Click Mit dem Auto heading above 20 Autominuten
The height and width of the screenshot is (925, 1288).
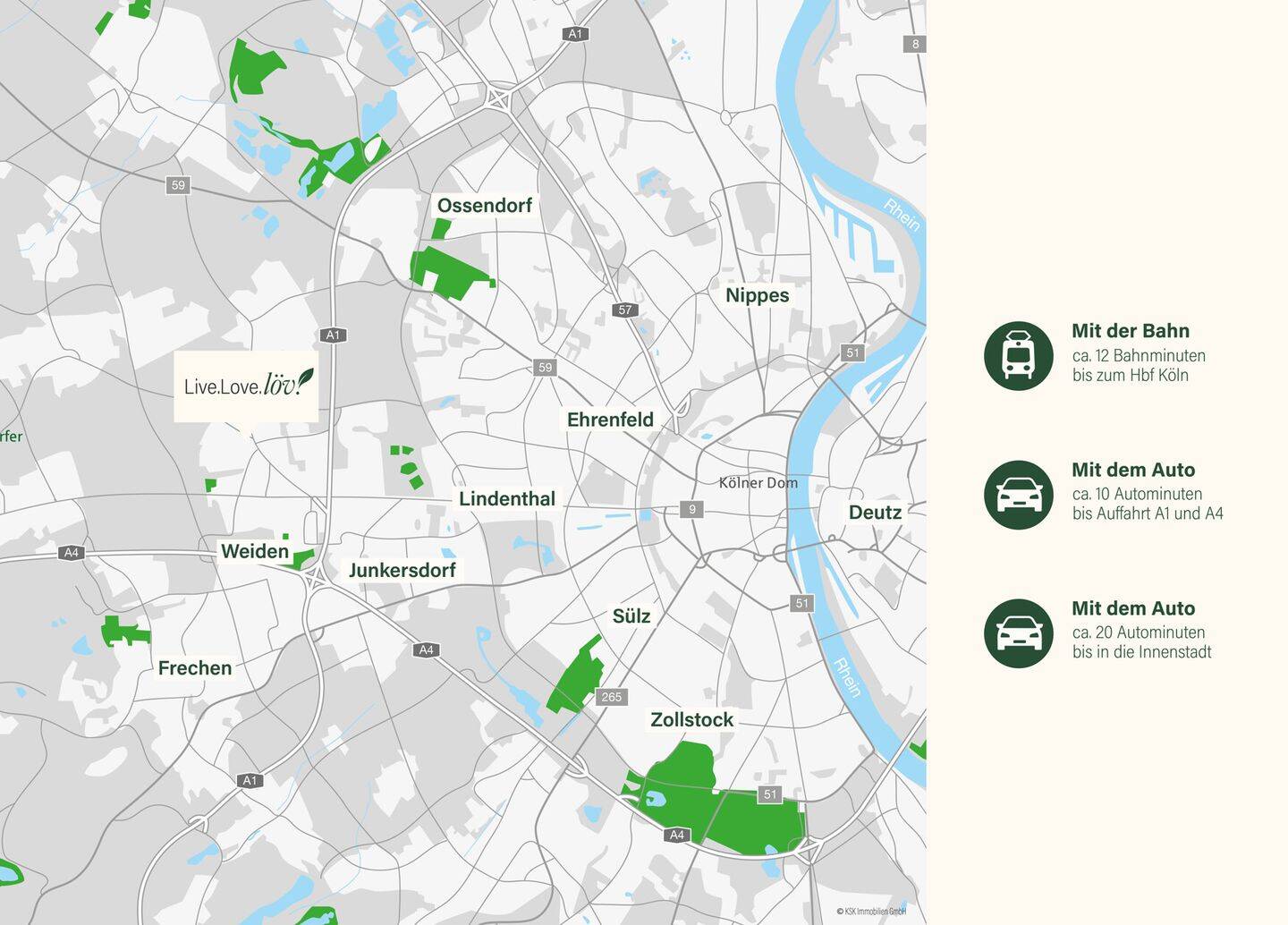1133,608
